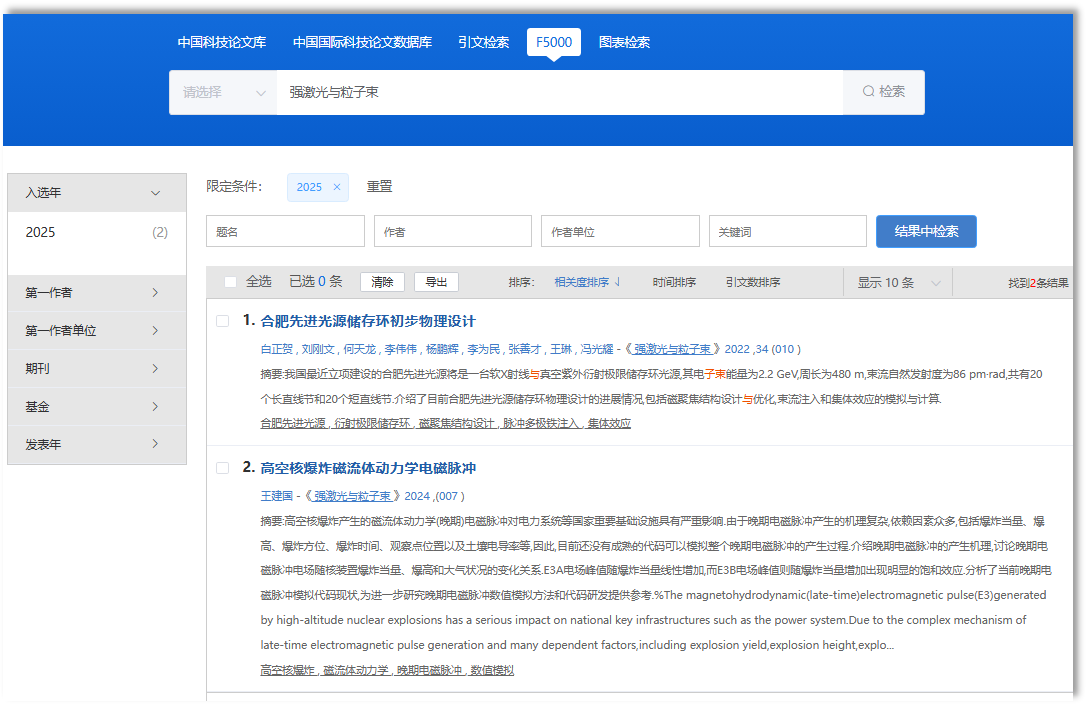Expand the 第一作者 filter

(155, 293)
